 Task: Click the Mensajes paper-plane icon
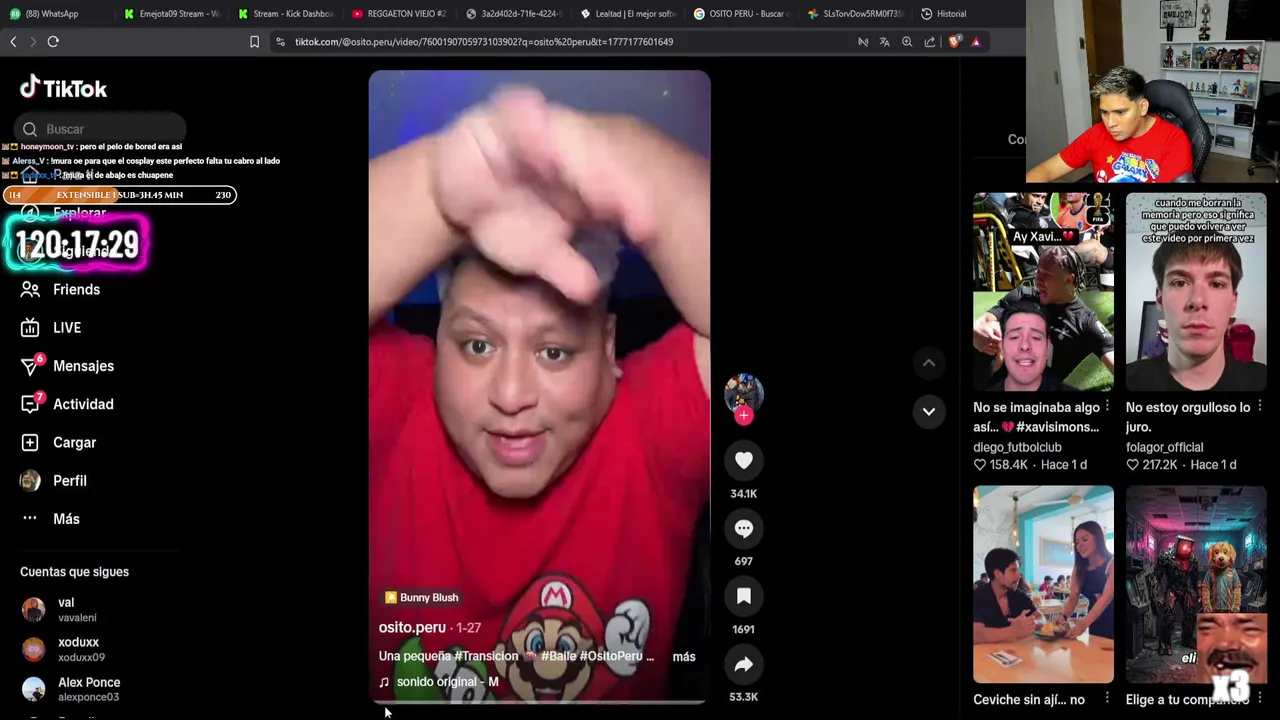tap(30, 366)
